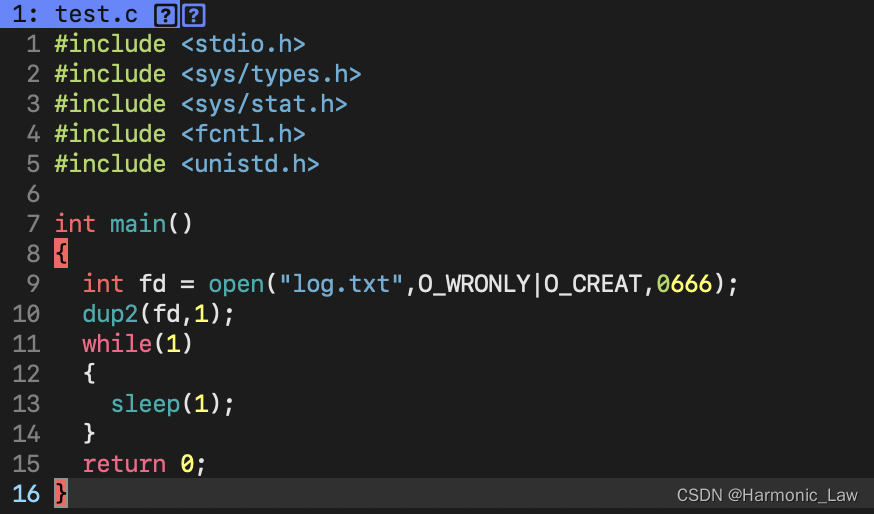Click the return keyword on line 15
The height and width of the screenshot is (514, 874).
(x=124, y=464)
